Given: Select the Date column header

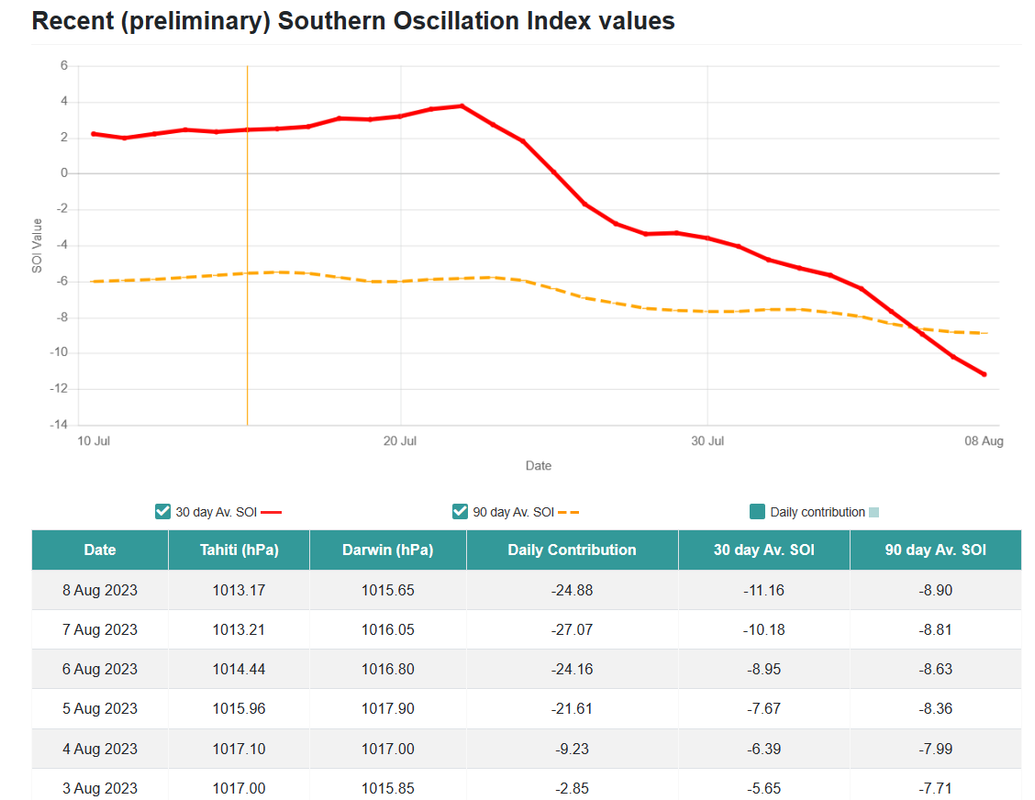Looking at the screenshot, I should click(100, 550).
